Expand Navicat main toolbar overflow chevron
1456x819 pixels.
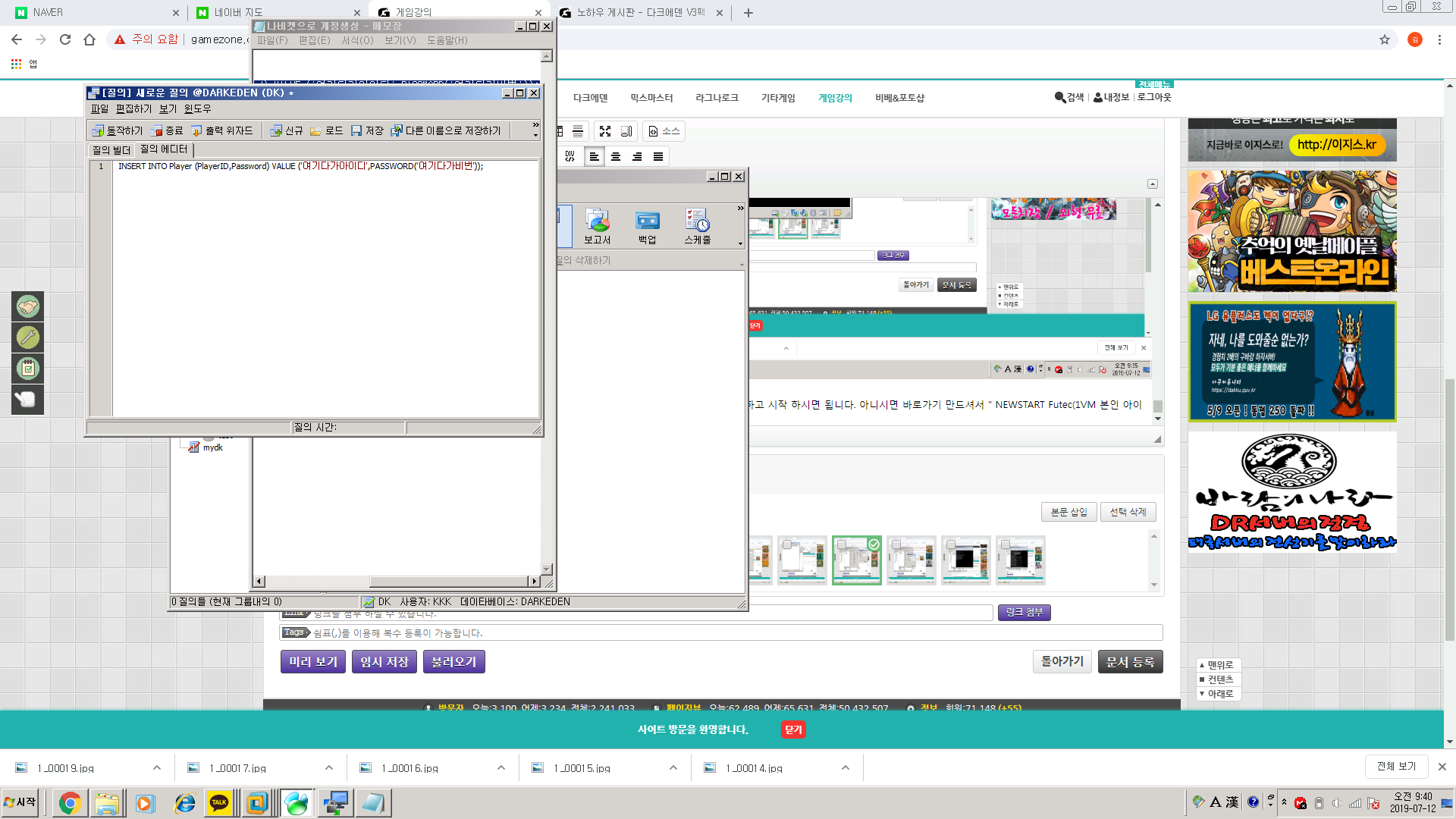tap(740, 208)
